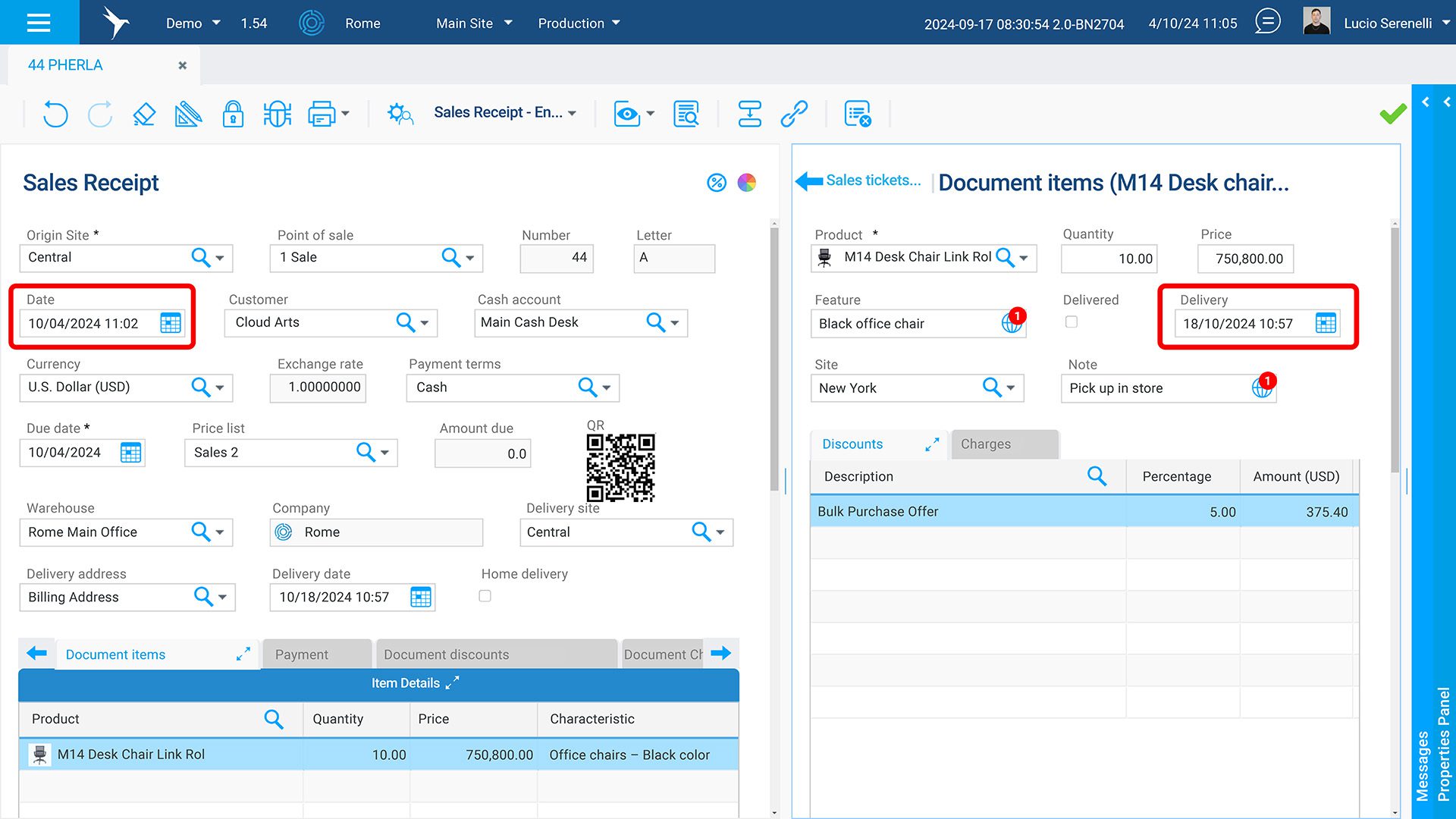
Task: Toggle the Delivered checkbox
Action: (1072, 322)
